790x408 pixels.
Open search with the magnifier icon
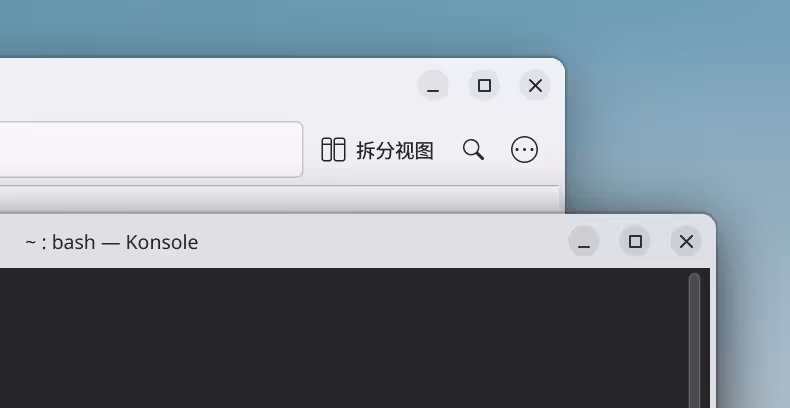473,150
